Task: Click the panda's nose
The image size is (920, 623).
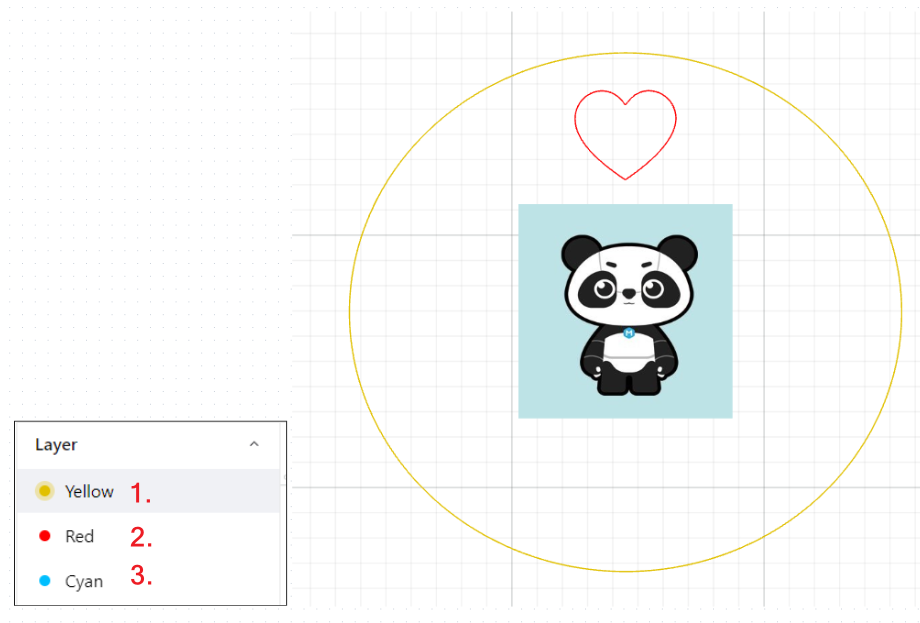Action: pos(629,292)
